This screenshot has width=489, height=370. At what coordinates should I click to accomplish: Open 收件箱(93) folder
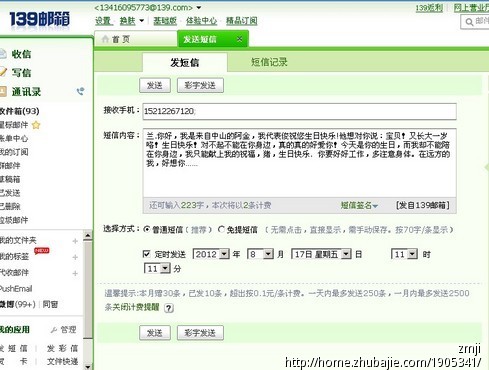coord(20,111)
